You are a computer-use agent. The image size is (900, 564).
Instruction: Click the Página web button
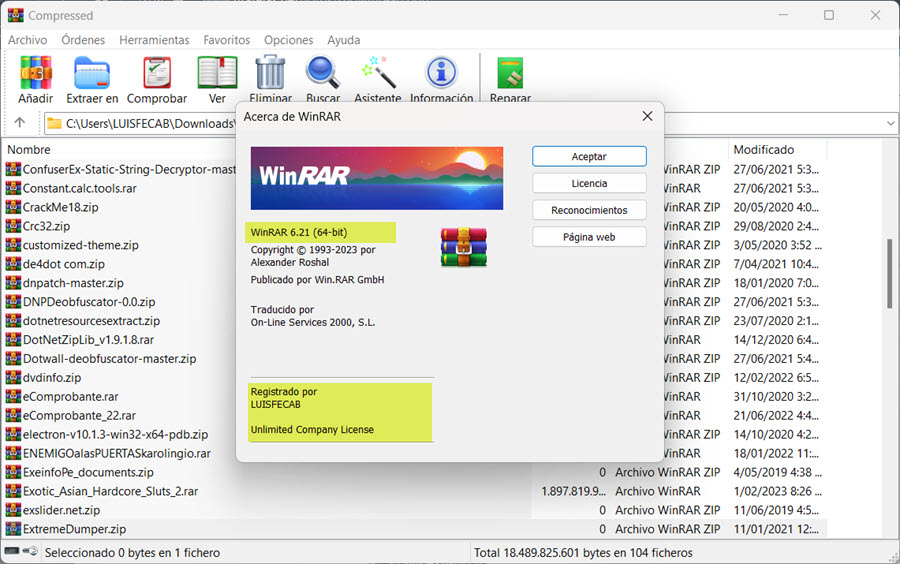[589, 237]
